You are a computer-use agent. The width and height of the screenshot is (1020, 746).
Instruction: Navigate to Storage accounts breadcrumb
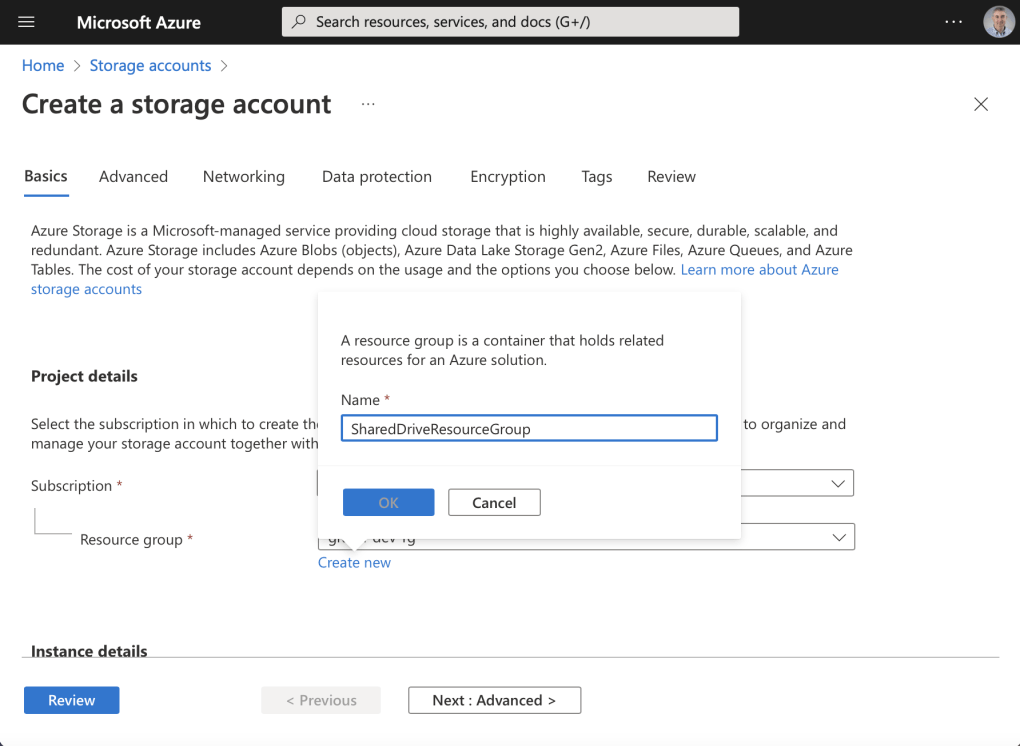(150, 65)
